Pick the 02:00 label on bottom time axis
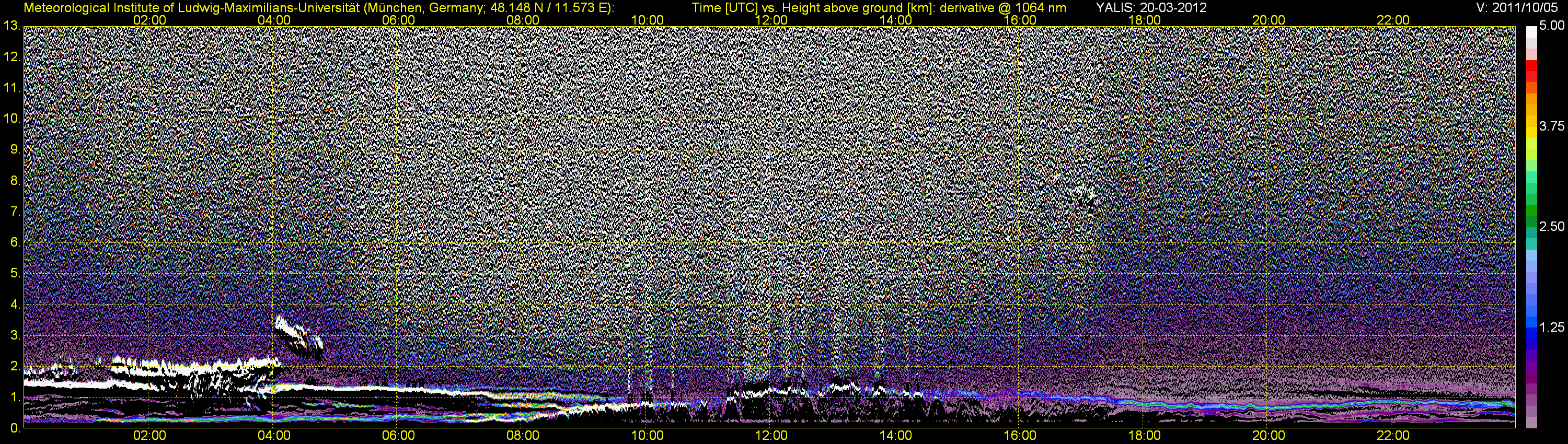 point(149,436)
